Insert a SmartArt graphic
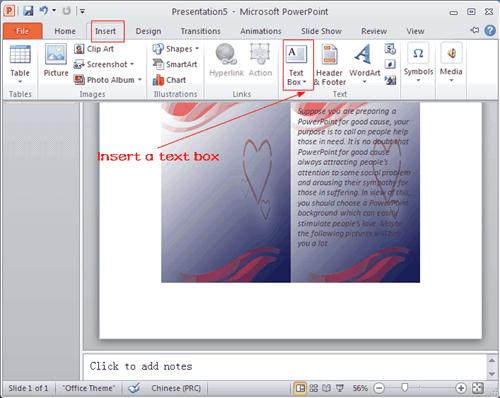 tap(175, 64)
